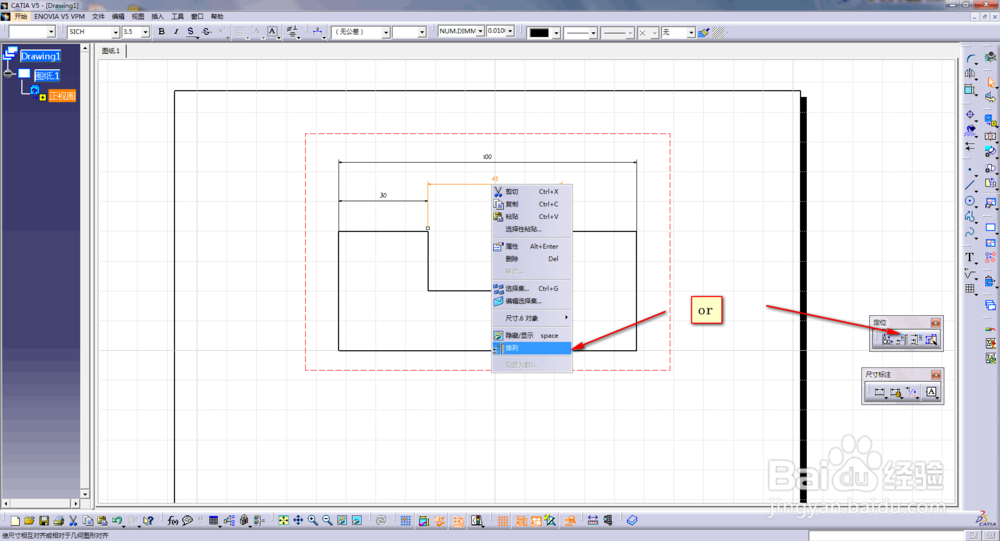Toggle Italic text formatting

coord(176,32)
